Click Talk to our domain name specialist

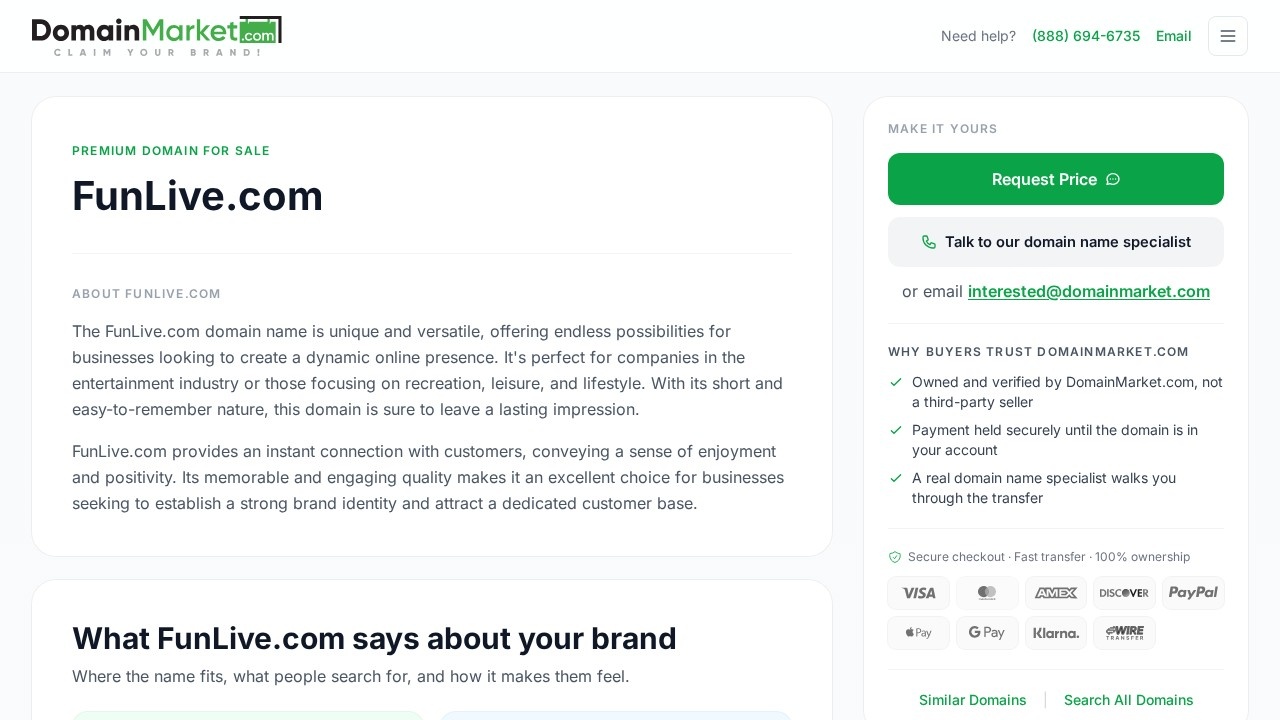click(1056, 242)
